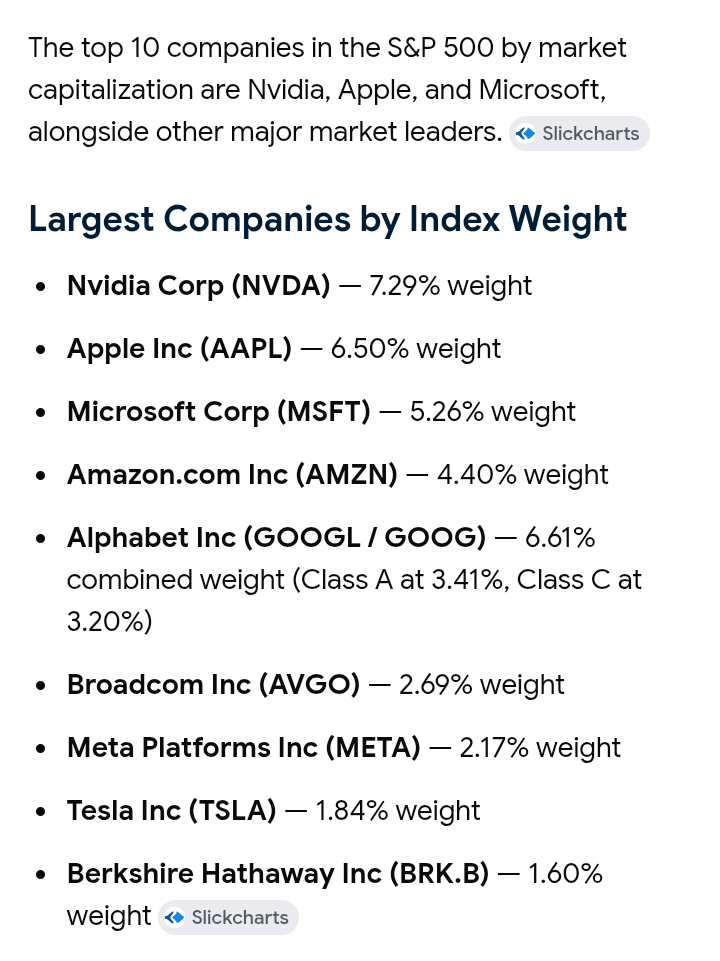Click the Slickcharts icon beside the intro paragraph
Image resolution: width=720 pixels, height=961 pixels.
pos(525,134)
